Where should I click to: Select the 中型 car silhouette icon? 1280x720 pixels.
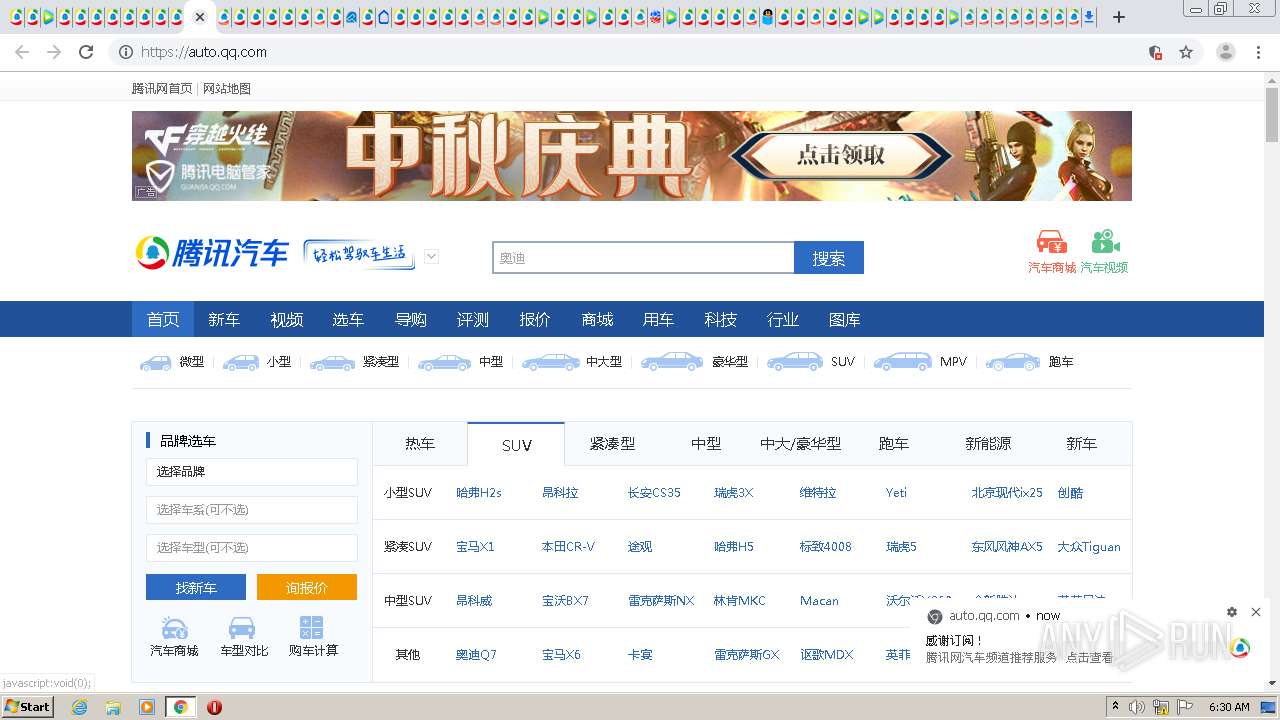tap(444, 362)
